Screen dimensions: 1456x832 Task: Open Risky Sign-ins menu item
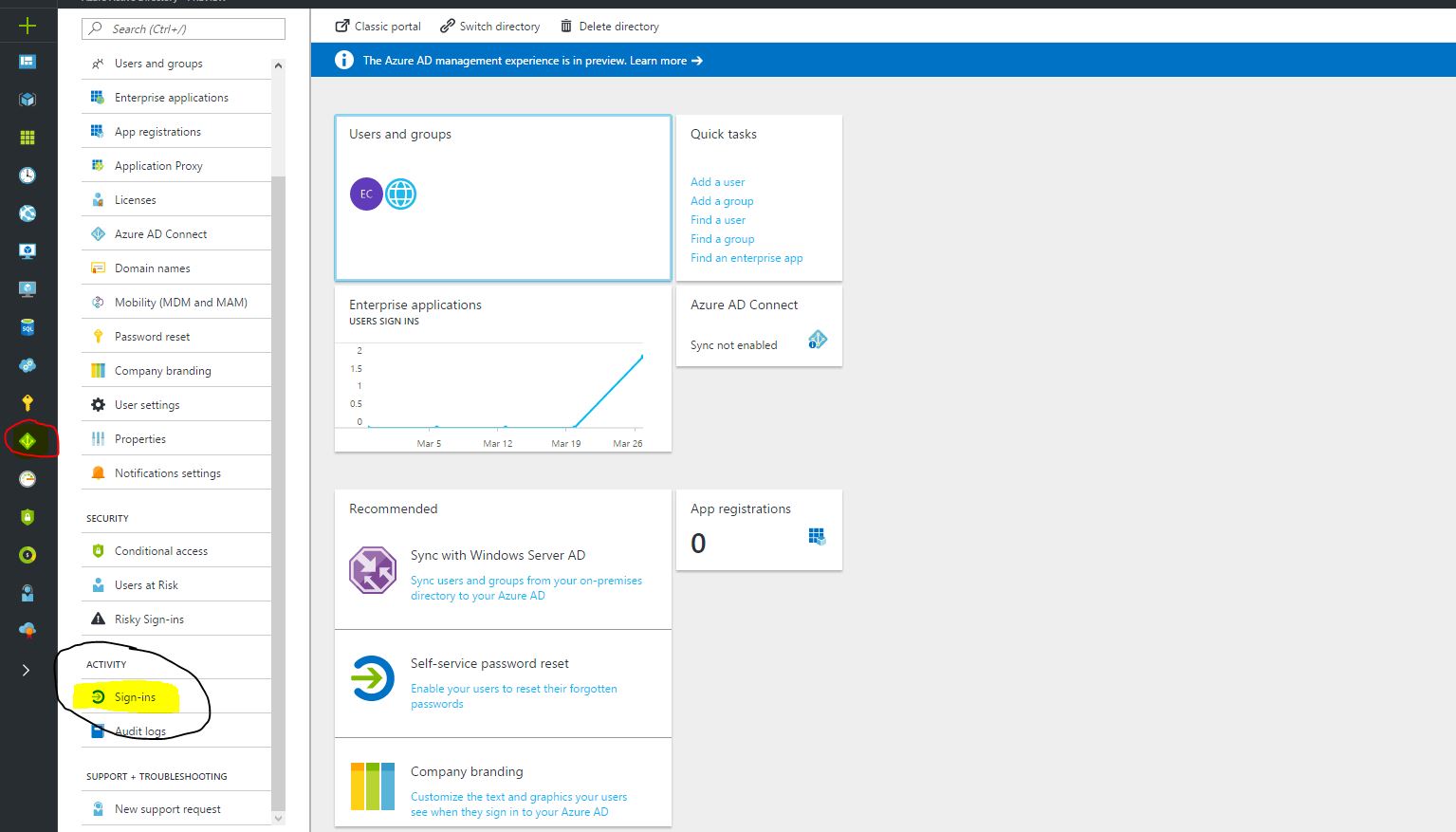pyautogui.click(x=176, y=619)
